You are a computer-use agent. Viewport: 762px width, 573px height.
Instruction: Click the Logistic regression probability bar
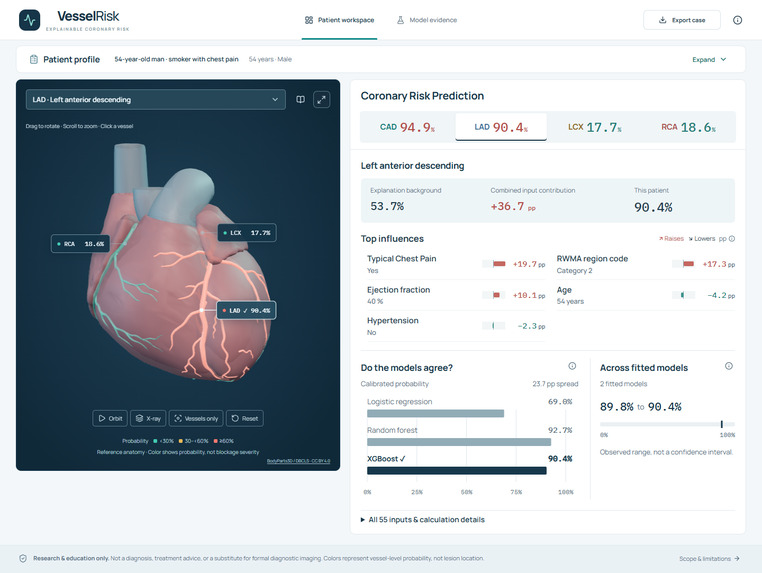[x=435, y=414]
